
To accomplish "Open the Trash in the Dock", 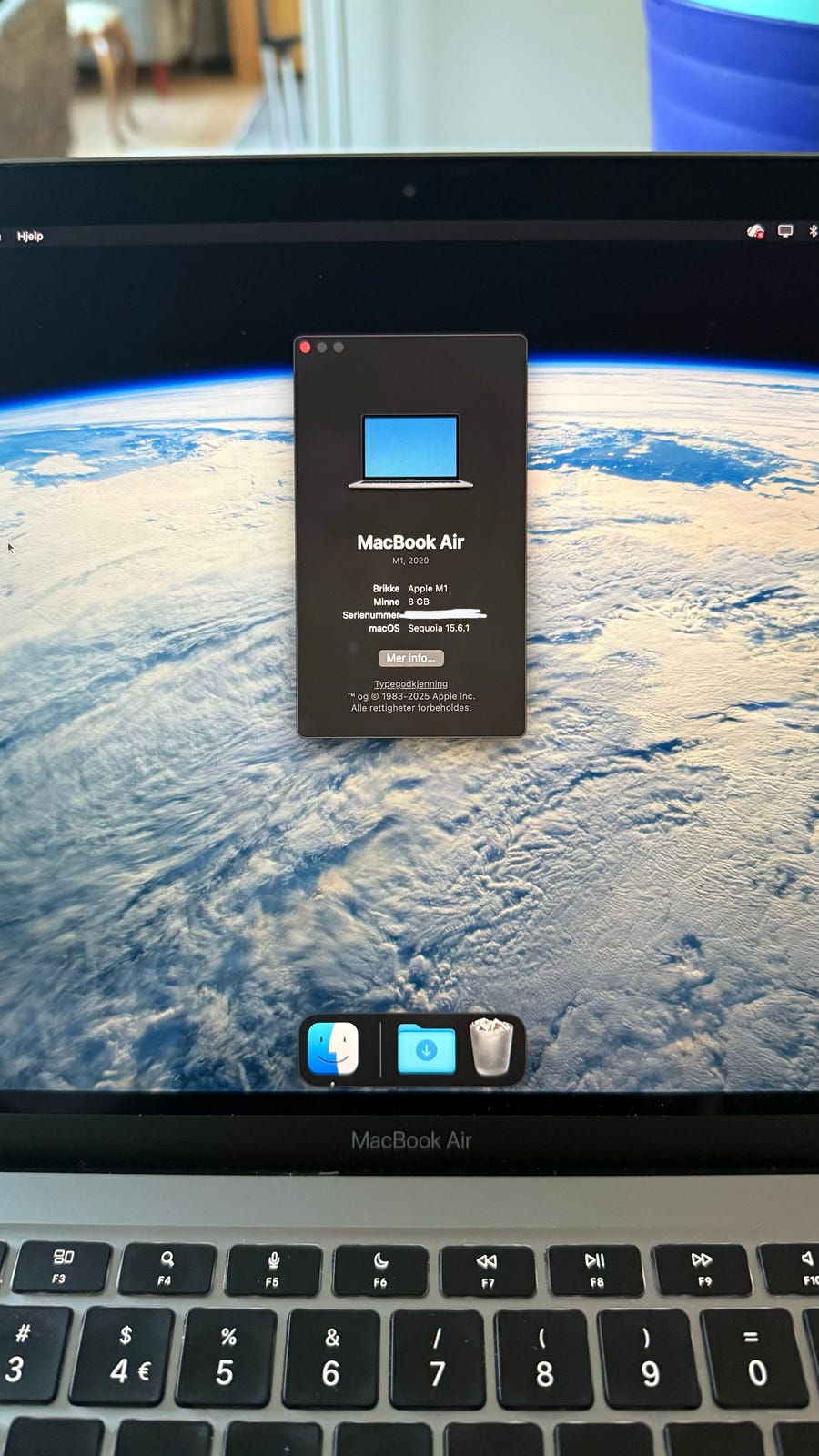I will (491, 1047).
